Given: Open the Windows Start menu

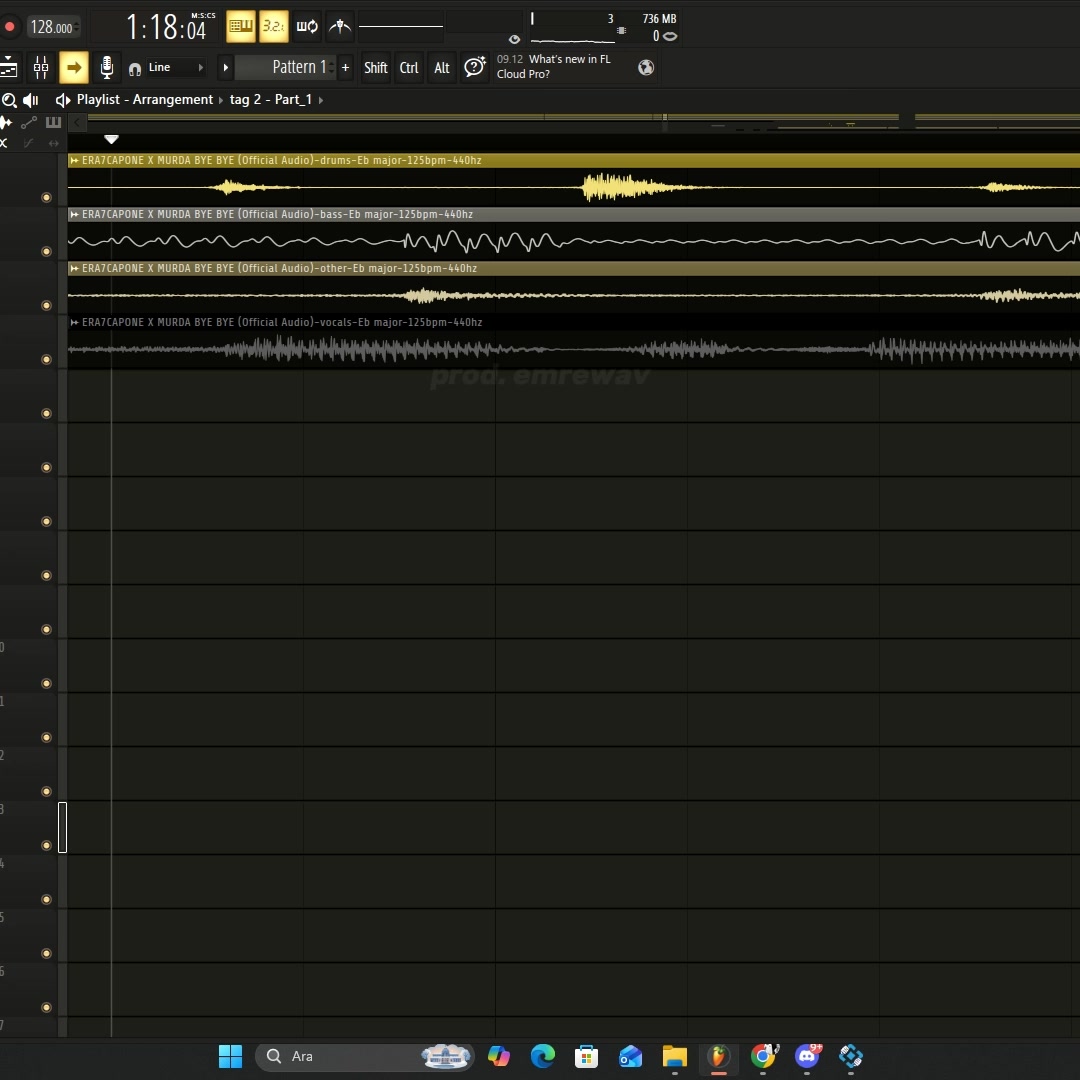Looking at the screenshot, I should pyautogui.click(x=230, y=1056).
